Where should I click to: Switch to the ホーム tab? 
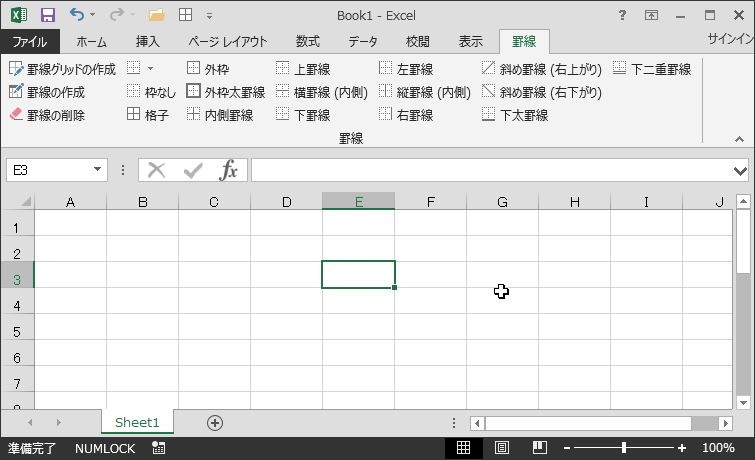(x=91, y=41)
